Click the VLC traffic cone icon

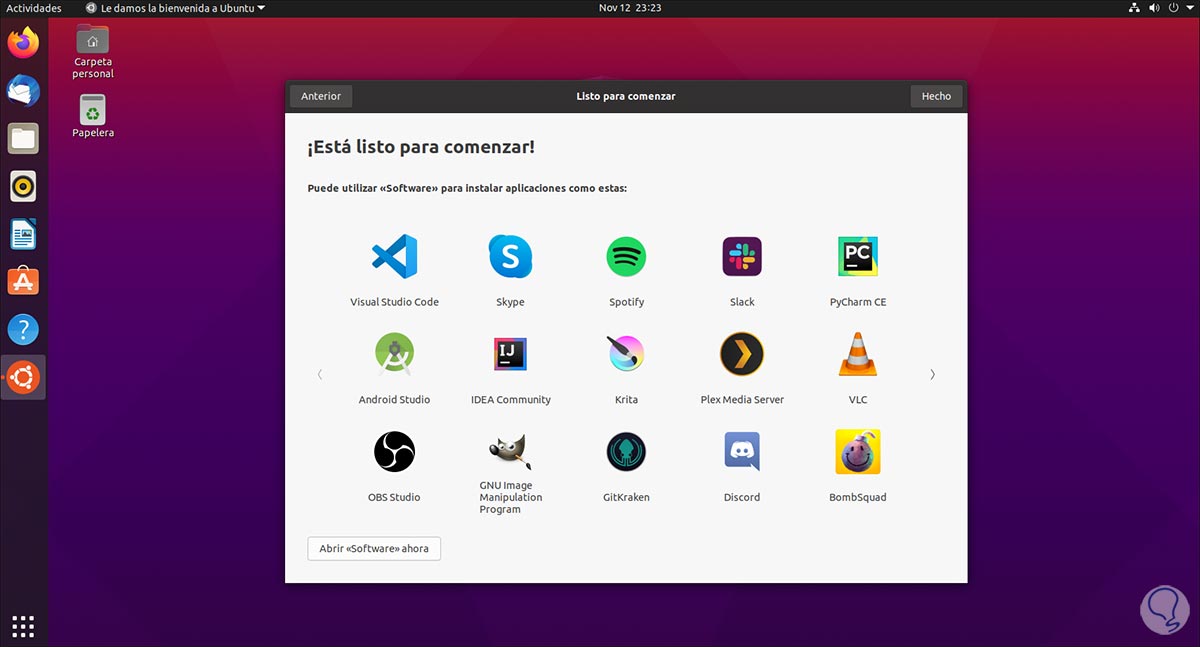[858, 354]
